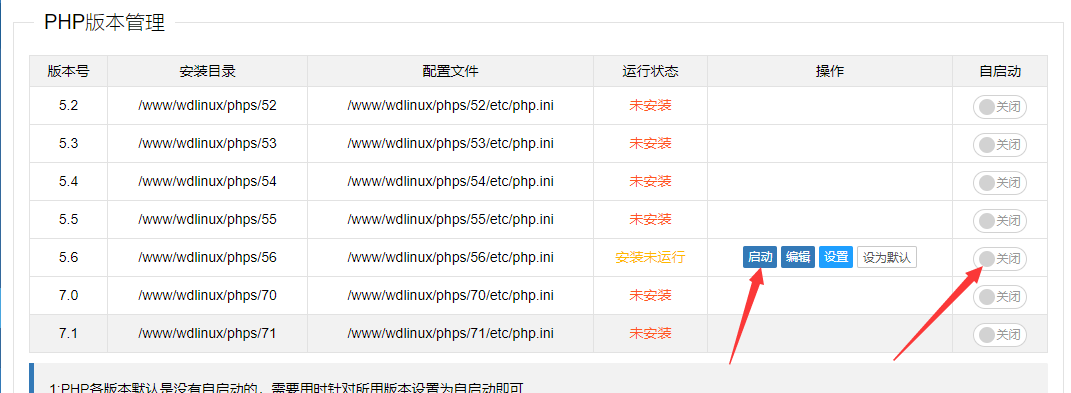The width and height of the screenshot is (1071, 393).
Task: Click 设为默认 for PHP 5.6
Action: tap(887, 257)
